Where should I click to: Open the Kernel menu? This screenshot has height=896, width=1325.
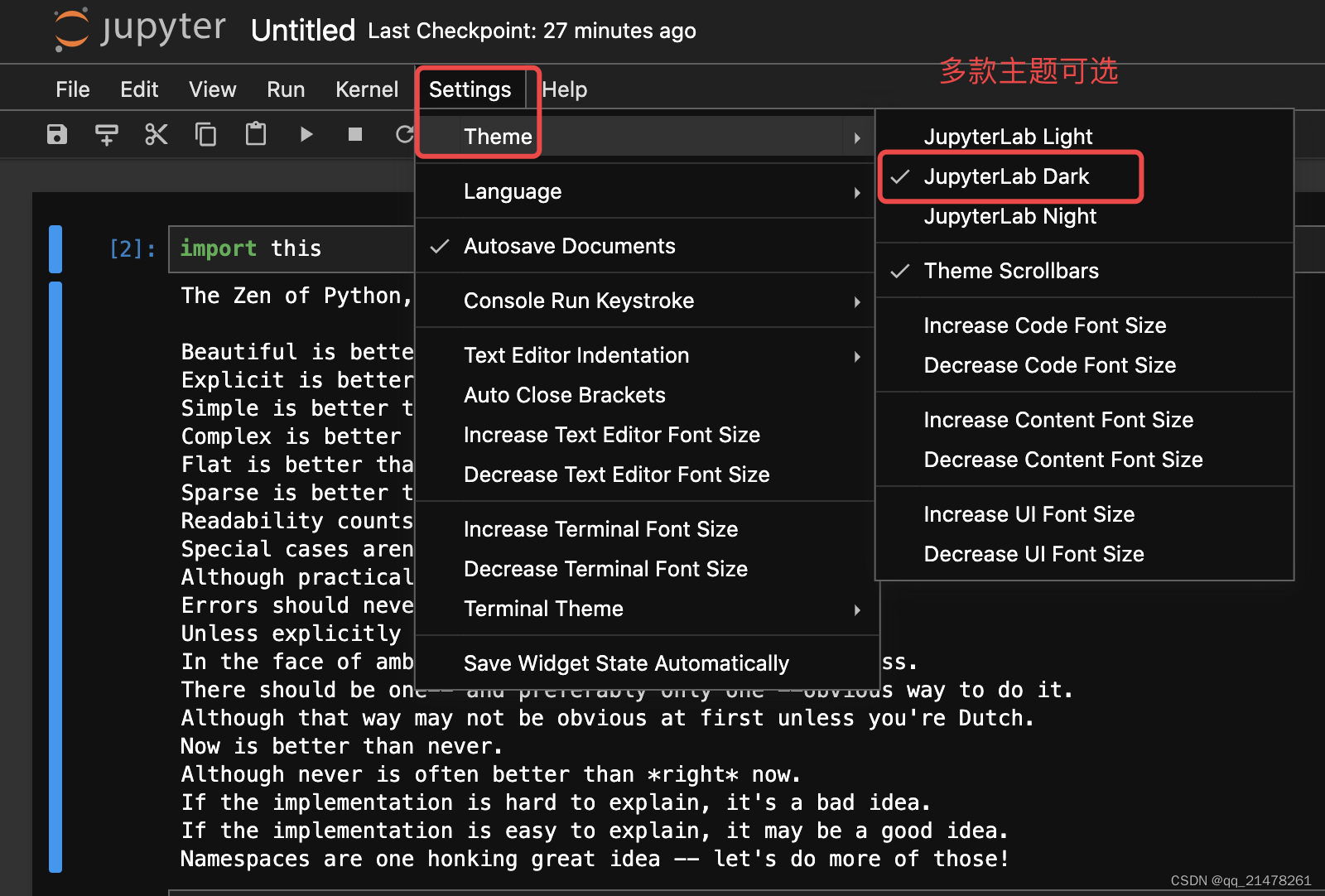point(367,89)
